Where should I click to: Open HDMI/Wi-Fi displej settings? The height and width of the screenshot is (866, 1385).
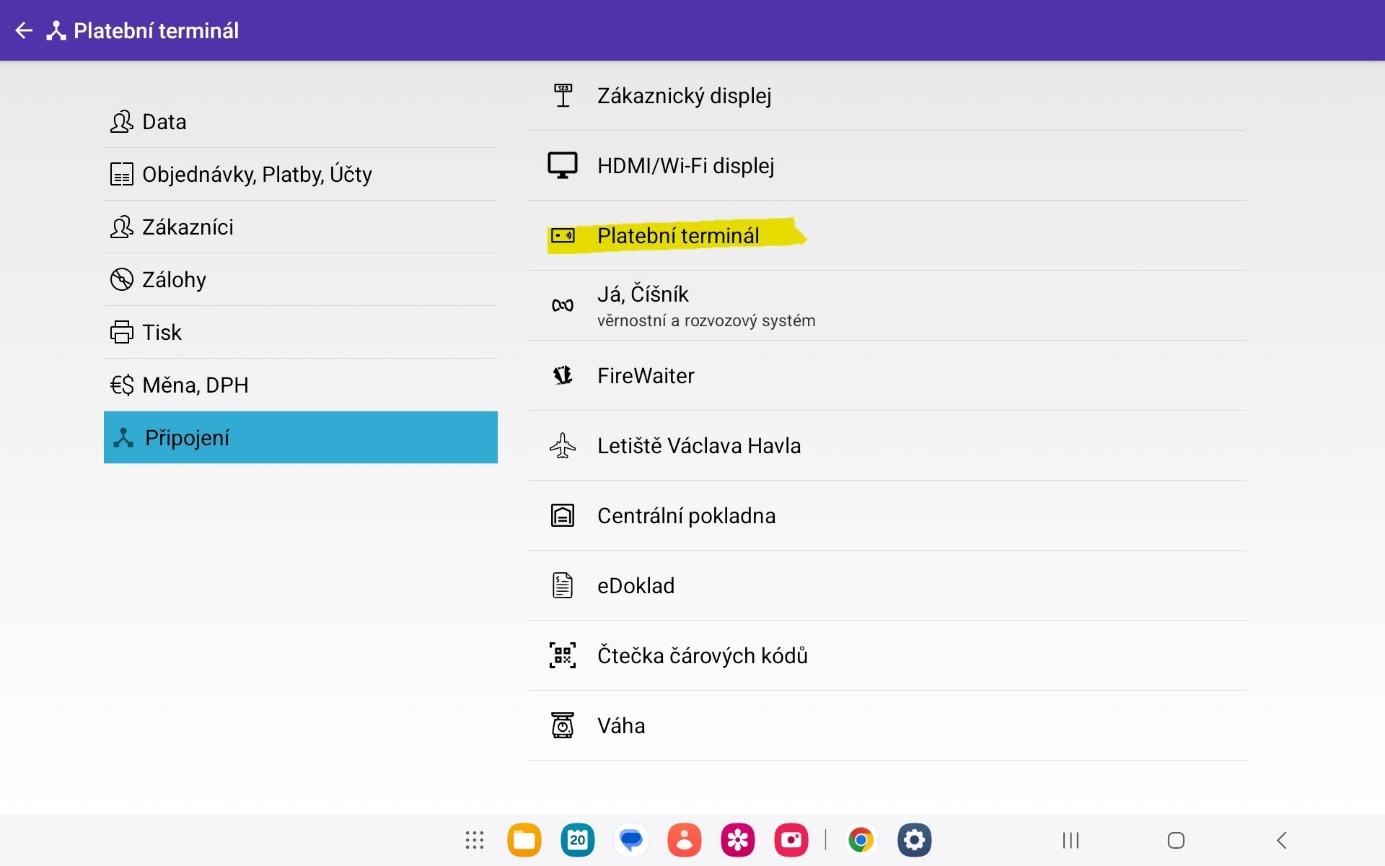tap(887, 166)
